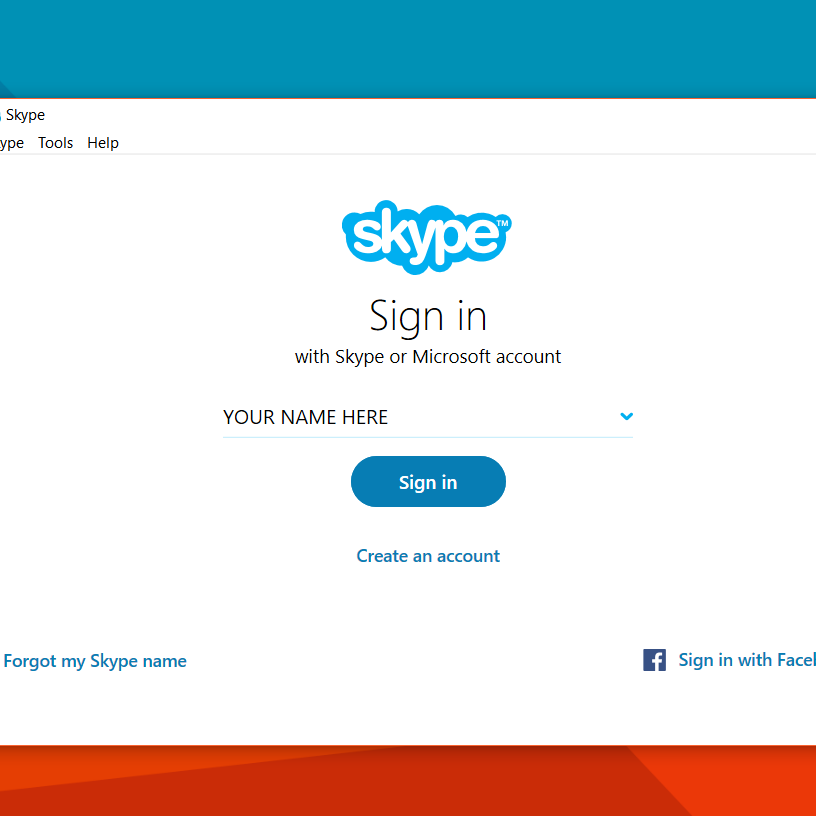Click the Skype window title text
This screenshot has width=816, height=816.
(x=25, y=115)
